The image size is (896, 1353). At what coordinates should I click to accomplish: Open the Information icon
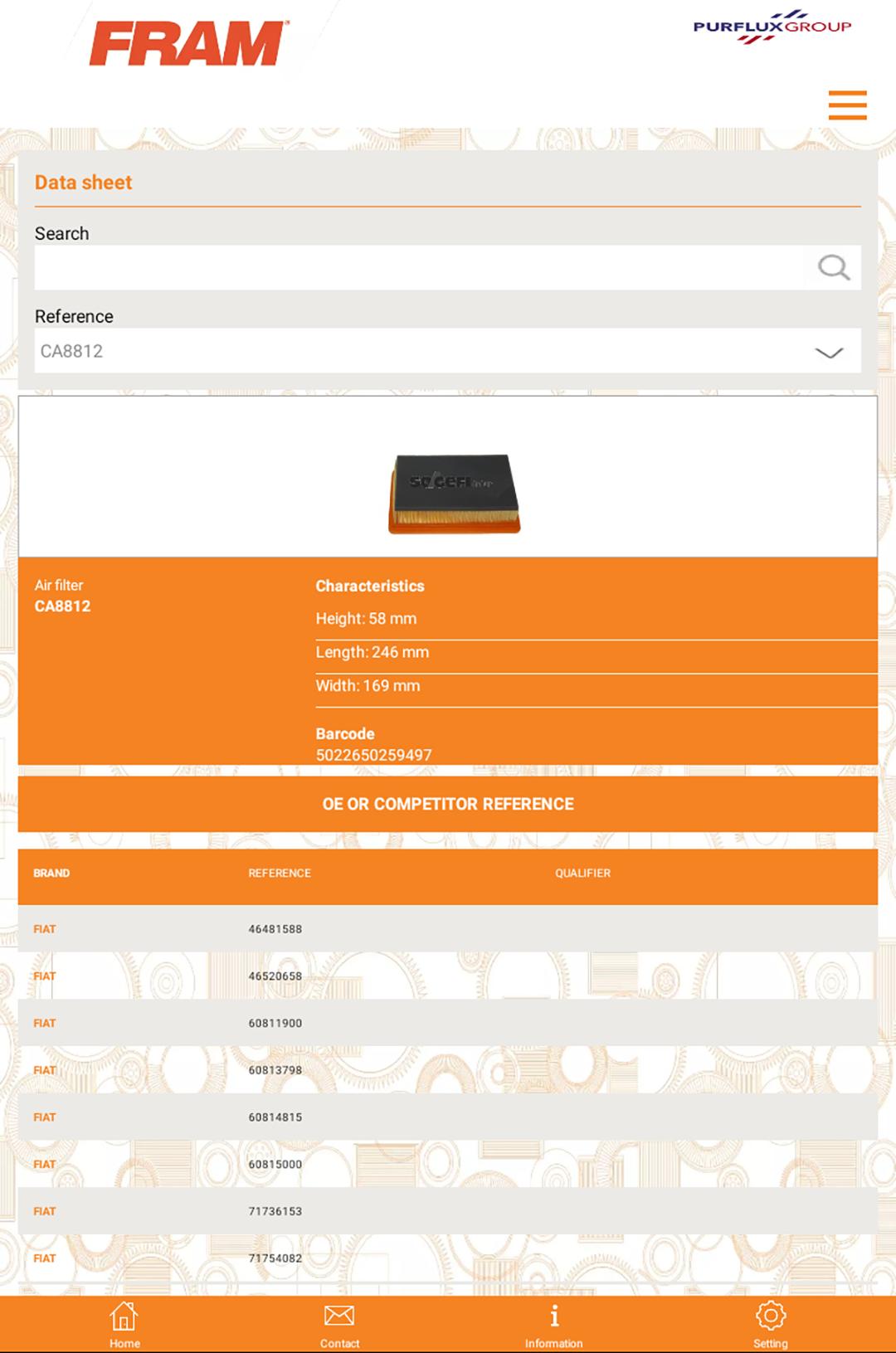pyautogui.click(x=554, y=1316)
